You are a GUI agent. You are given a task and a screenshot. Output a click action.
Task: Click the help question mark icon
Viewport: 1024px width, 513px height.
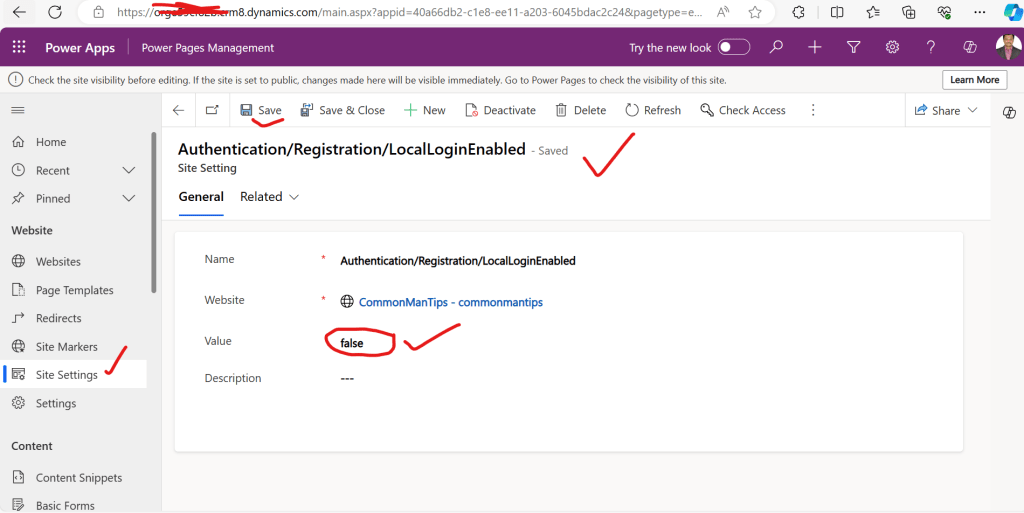930,47
